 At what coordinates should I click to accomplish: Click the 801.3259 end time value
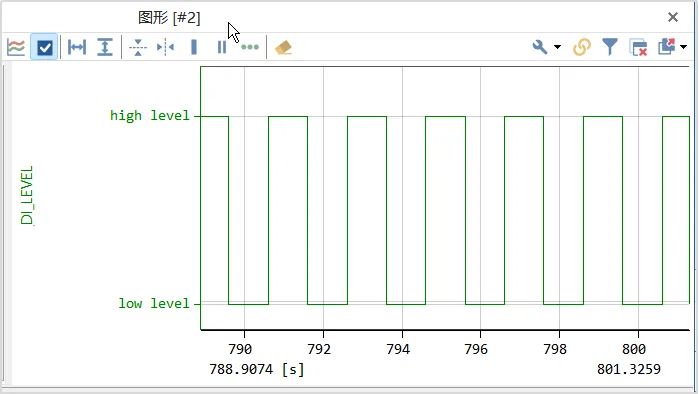(629, 369)
